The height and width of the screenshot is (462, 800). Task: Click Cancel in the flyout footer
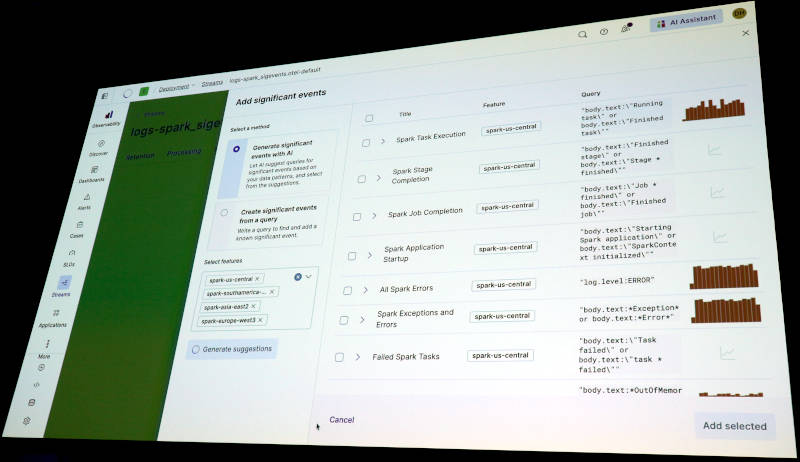(x=341, y=420)
